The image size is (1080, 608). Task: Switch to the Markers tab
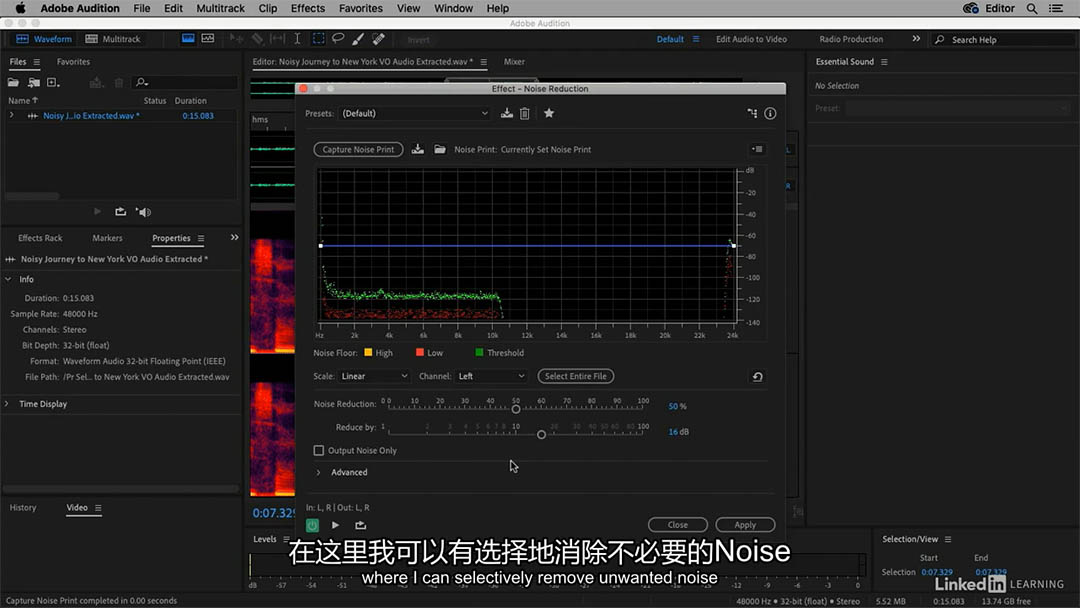pos(107,238)
